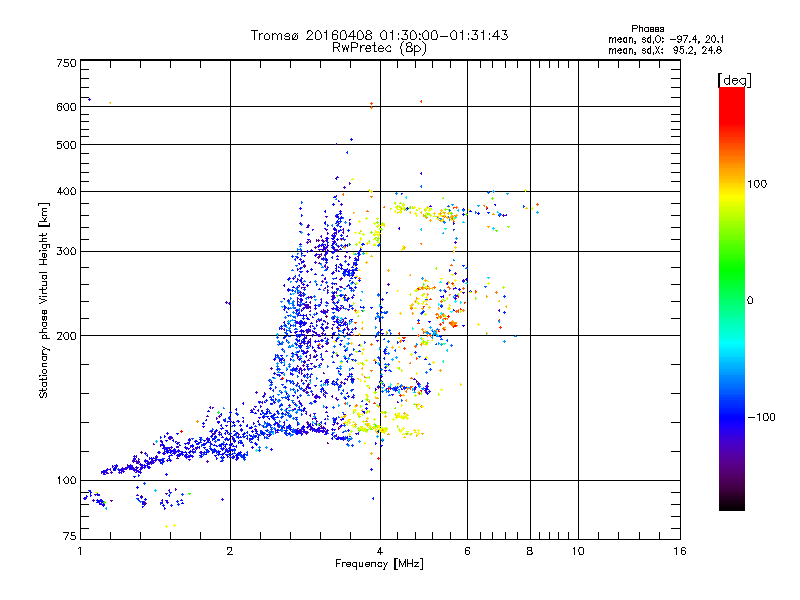Click the plot title 'Tromsø 20160408 01:30:00-01:31:43'

(x=379, y=35)
